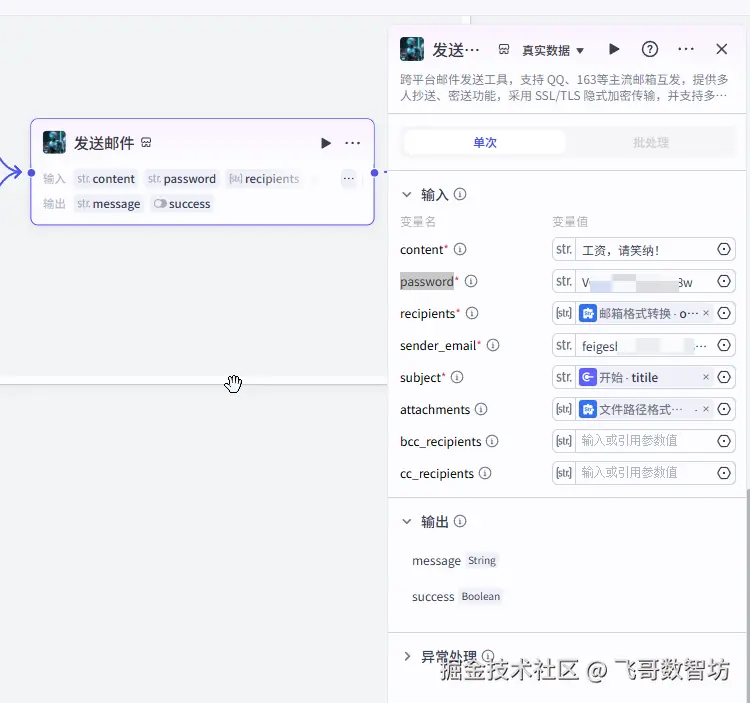Run the 发送邮件 node from canvas card
This screenshot has width=750, height=703.
(x=326, y=143)
